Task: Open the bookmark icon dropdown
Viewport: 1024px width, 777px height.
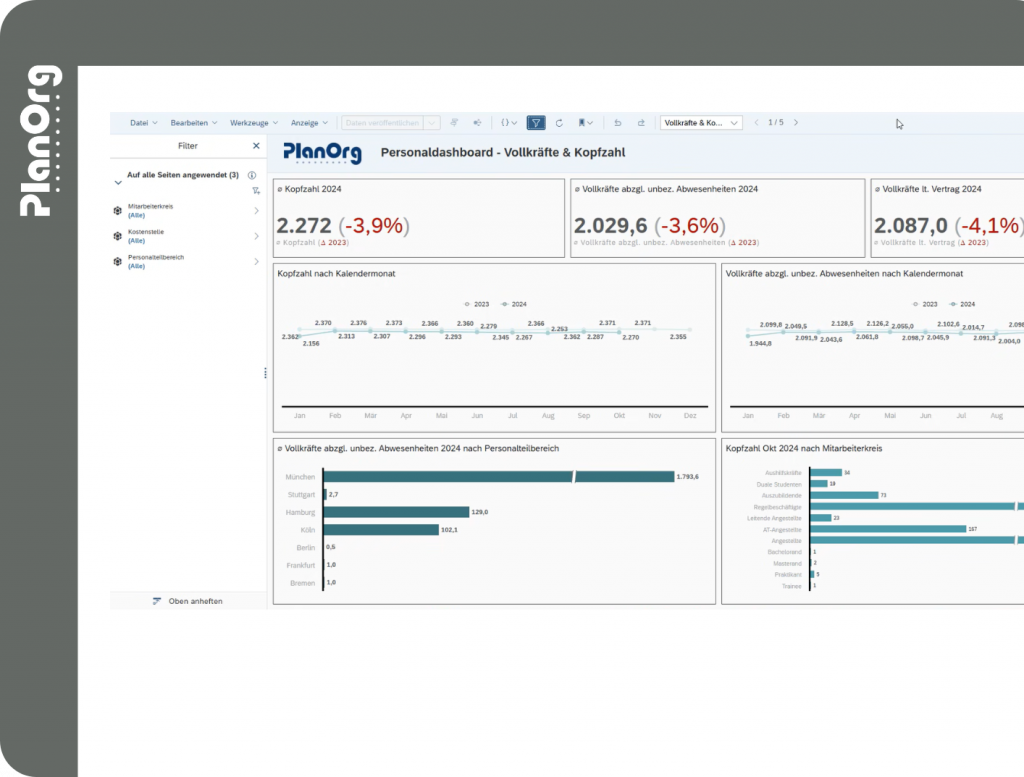Action: pyautogui.click(x=585, y=123)
